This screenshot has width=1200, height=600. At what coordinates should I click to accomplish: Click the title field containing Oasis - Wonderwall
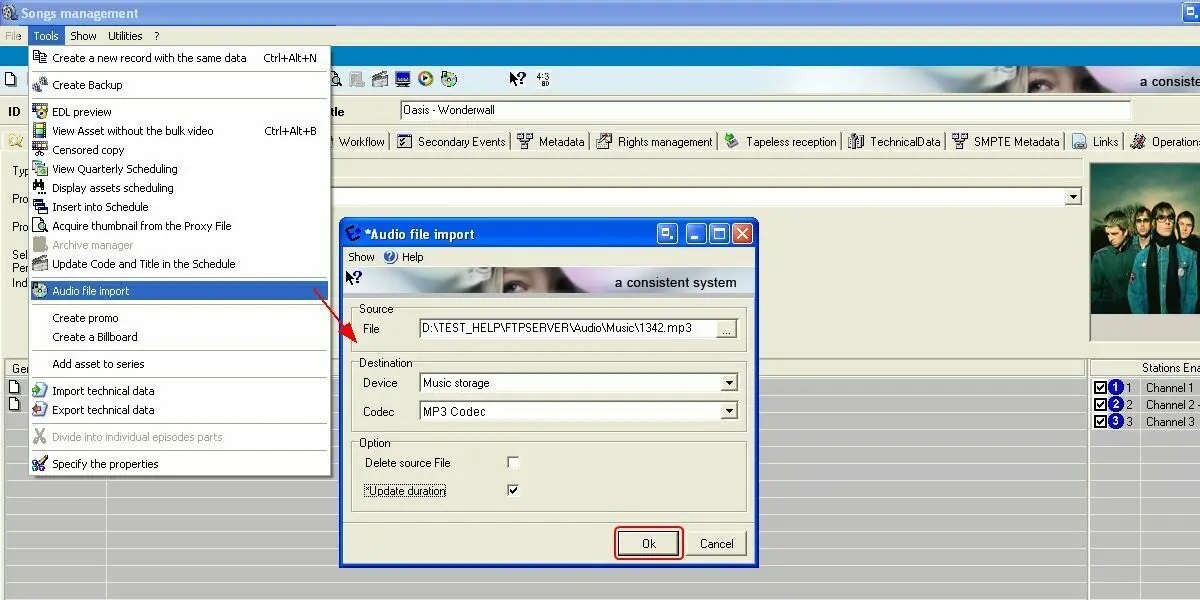click(765, 110)
